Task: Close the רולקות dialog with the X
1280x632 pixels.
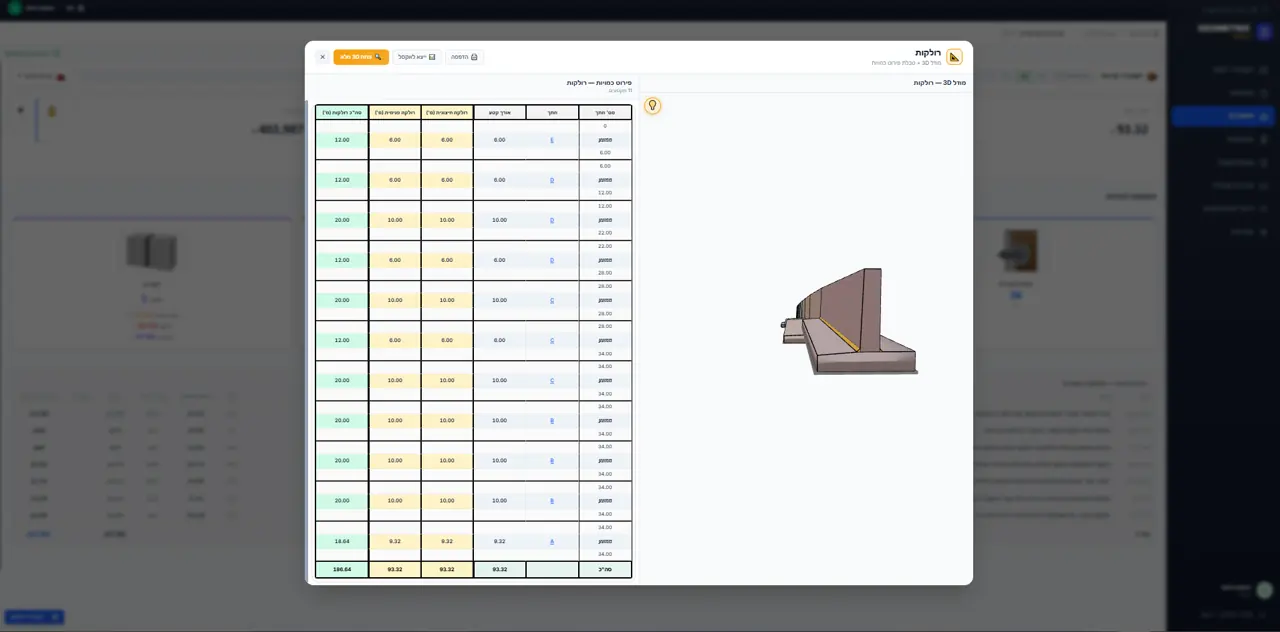Action: [x=322, y=57]
